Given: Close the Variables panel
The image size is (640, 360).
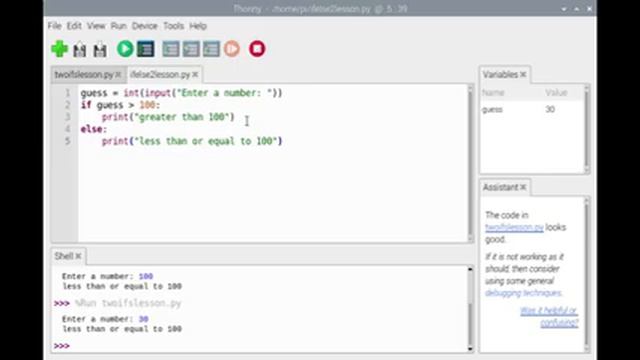Looking at the screenshot, I should [x=523, y=75].
